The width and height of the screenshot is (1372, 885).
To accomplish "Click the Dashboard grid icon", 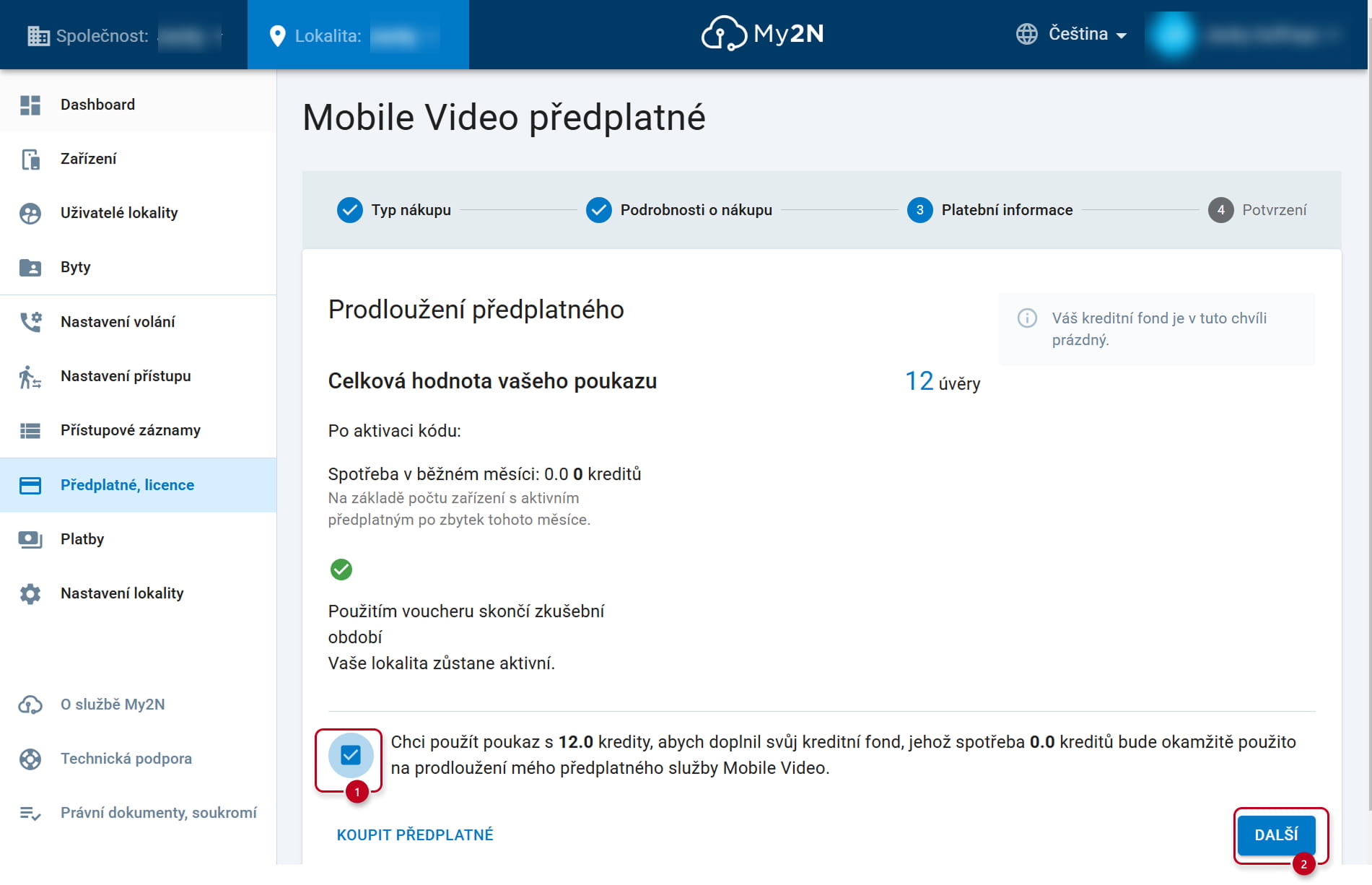I will (x=30, y=105).
